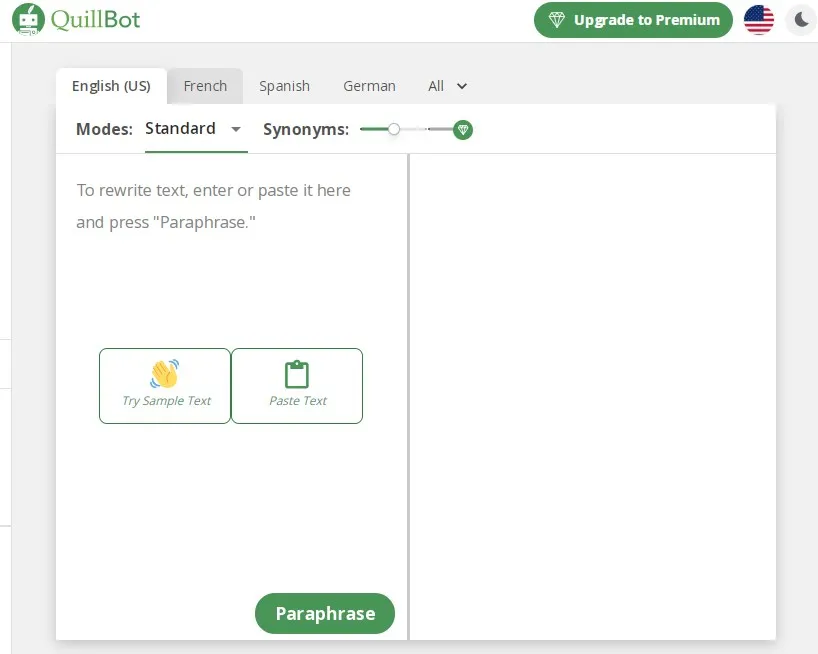Click the waving hand Try Sample Text icon
This screenshot has height=654, width=818.
(165, 375)
